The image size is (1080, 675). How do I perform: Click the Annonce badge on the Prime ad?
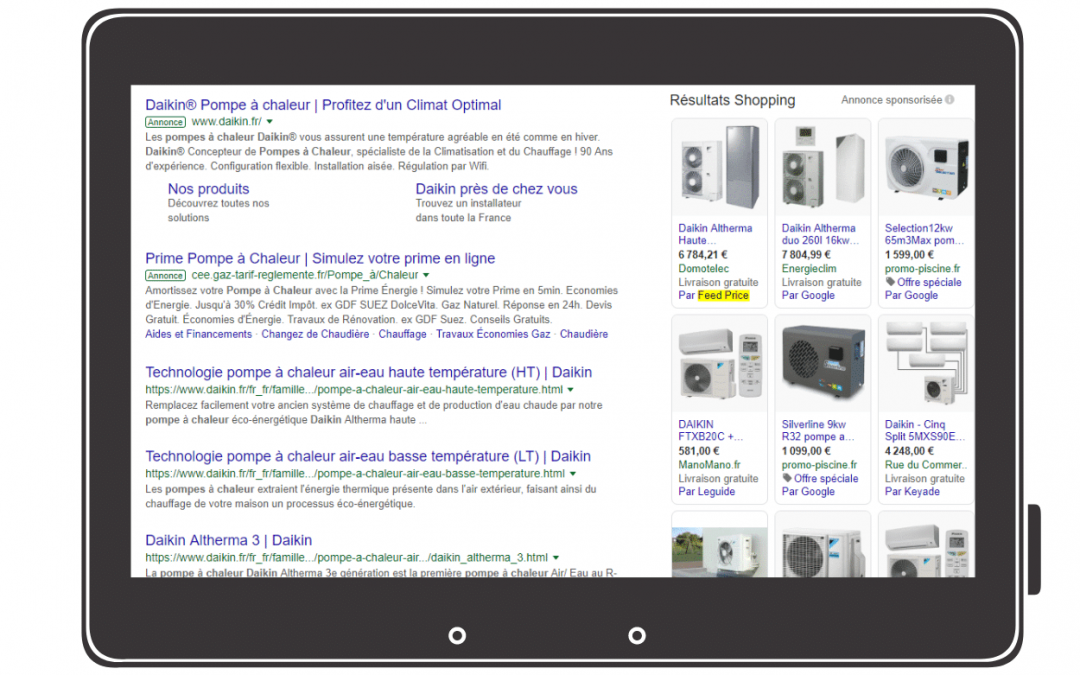coord(165,276)
